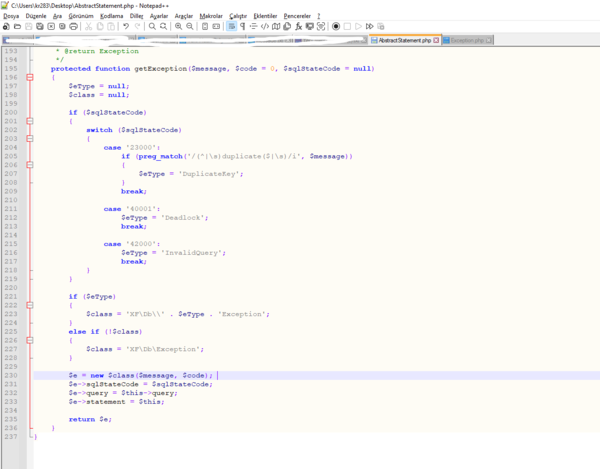
Task: Create a new document with toolbar icon
Action: click(x=6, y=26)
